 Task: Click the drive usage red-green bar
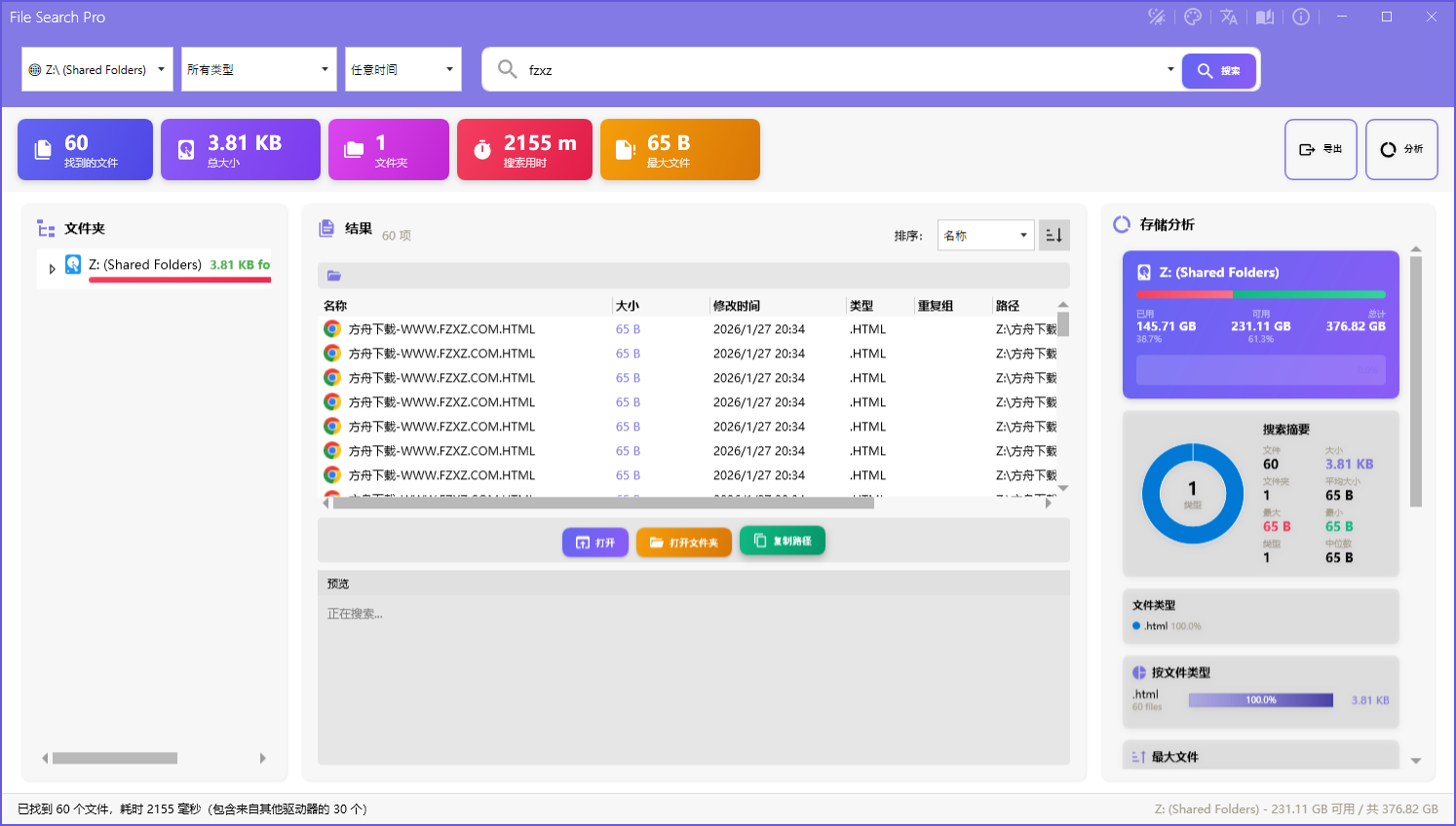1261,294
